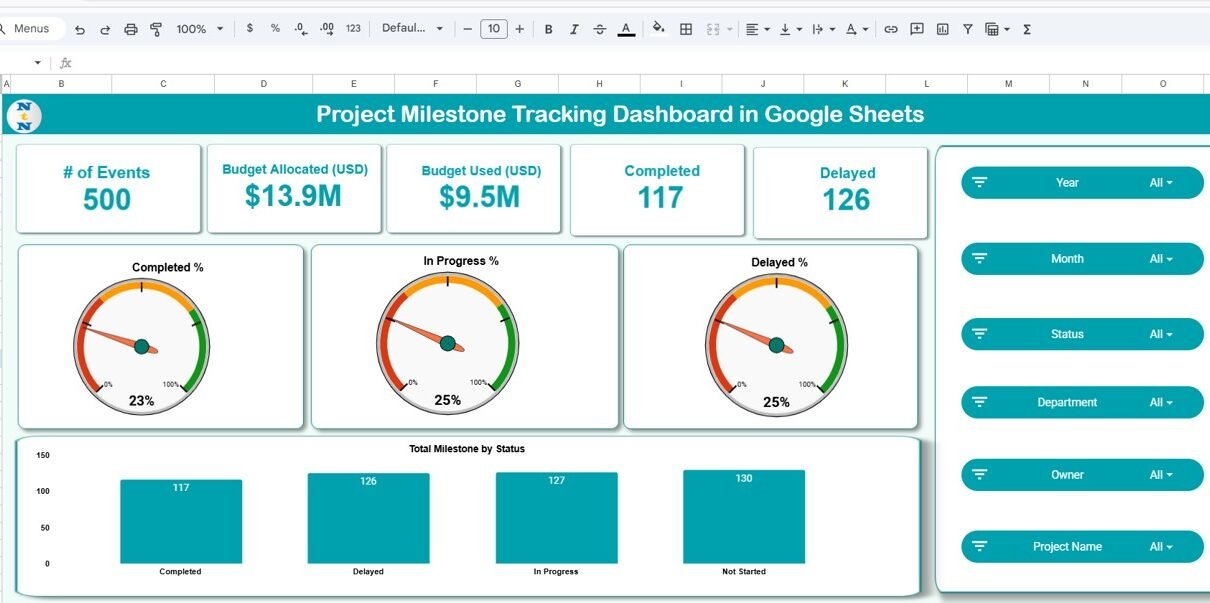Viewport: 1210px width, 603px height.
Task: Increase font size with plus button
Action: click(x=519, y=29)
